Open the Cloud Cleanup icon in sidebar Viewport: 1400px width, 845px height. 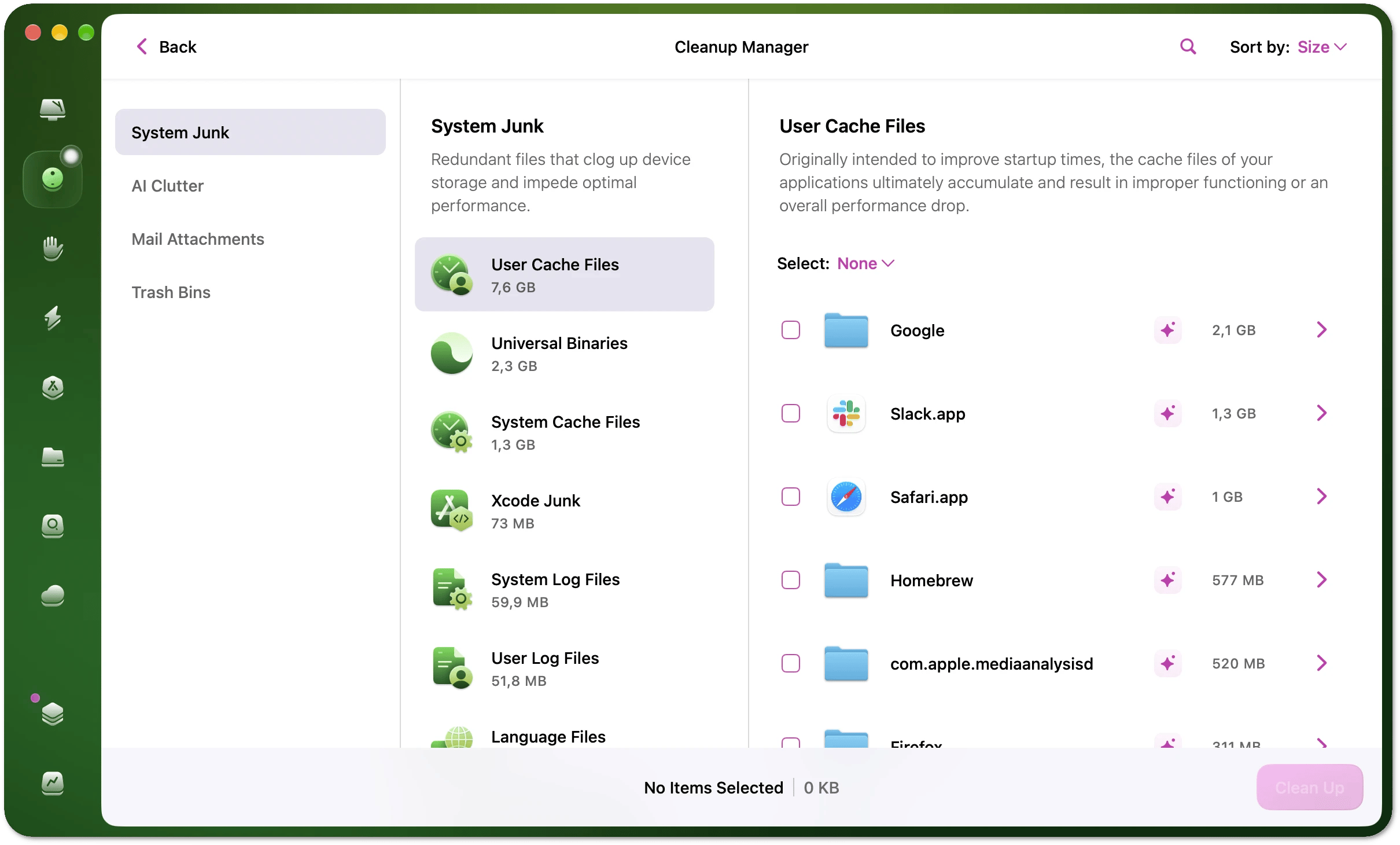(x=53, y=596)
